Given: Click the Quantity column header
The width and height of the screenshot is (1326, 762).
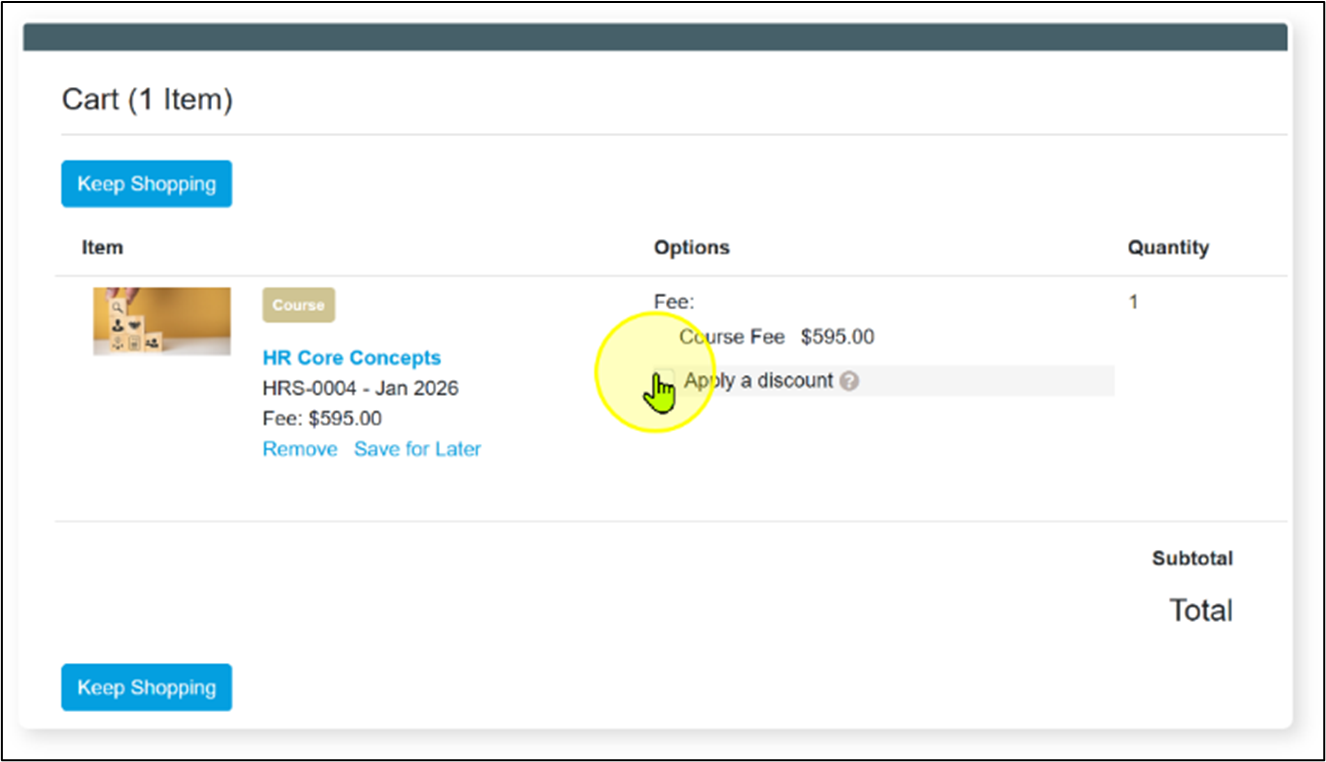Looking at the screenshot, I should point(1168,247).
